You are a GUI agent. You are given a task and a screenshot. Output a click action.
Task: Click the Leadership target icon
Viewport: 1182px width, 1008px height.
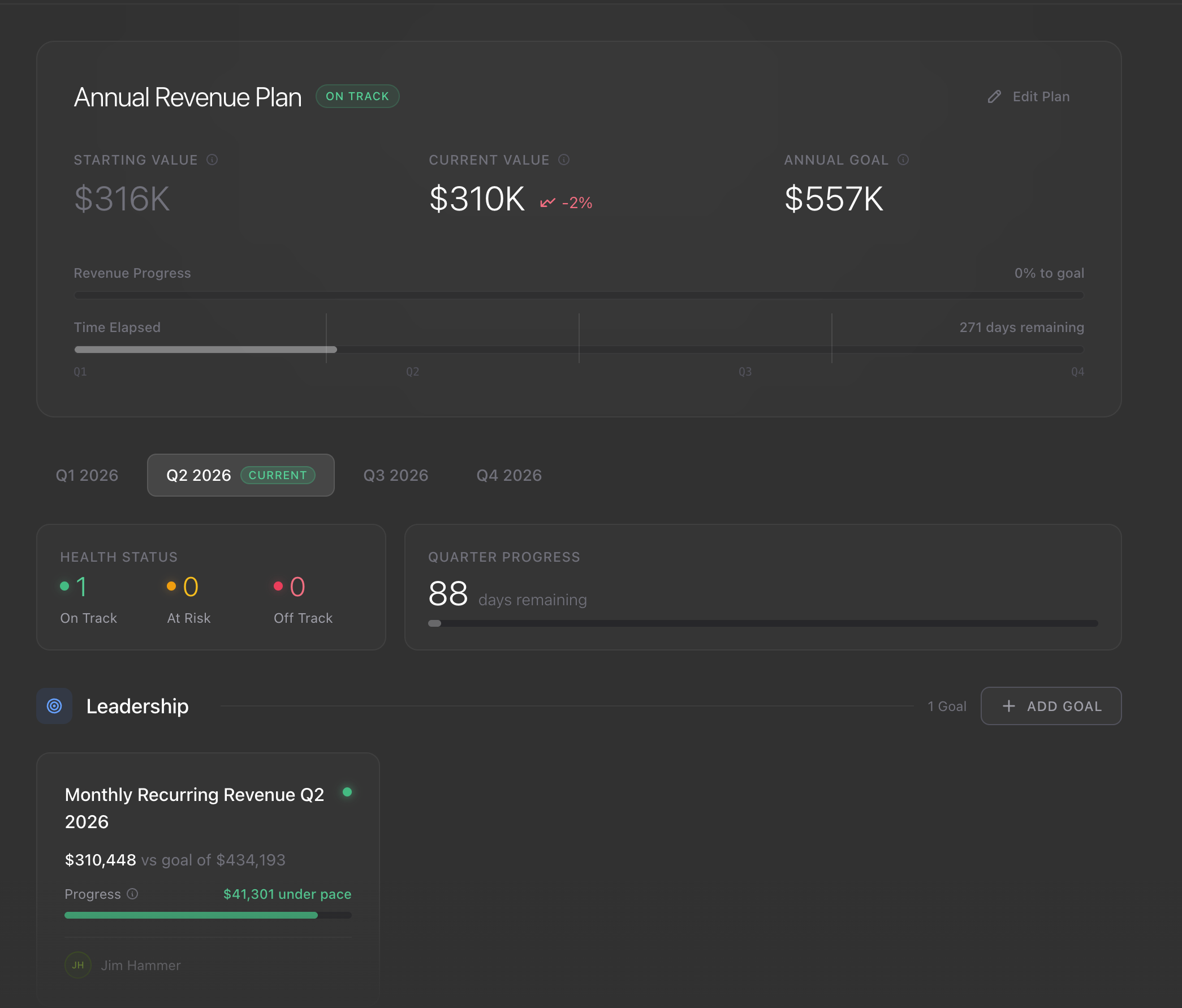[54, 706]
